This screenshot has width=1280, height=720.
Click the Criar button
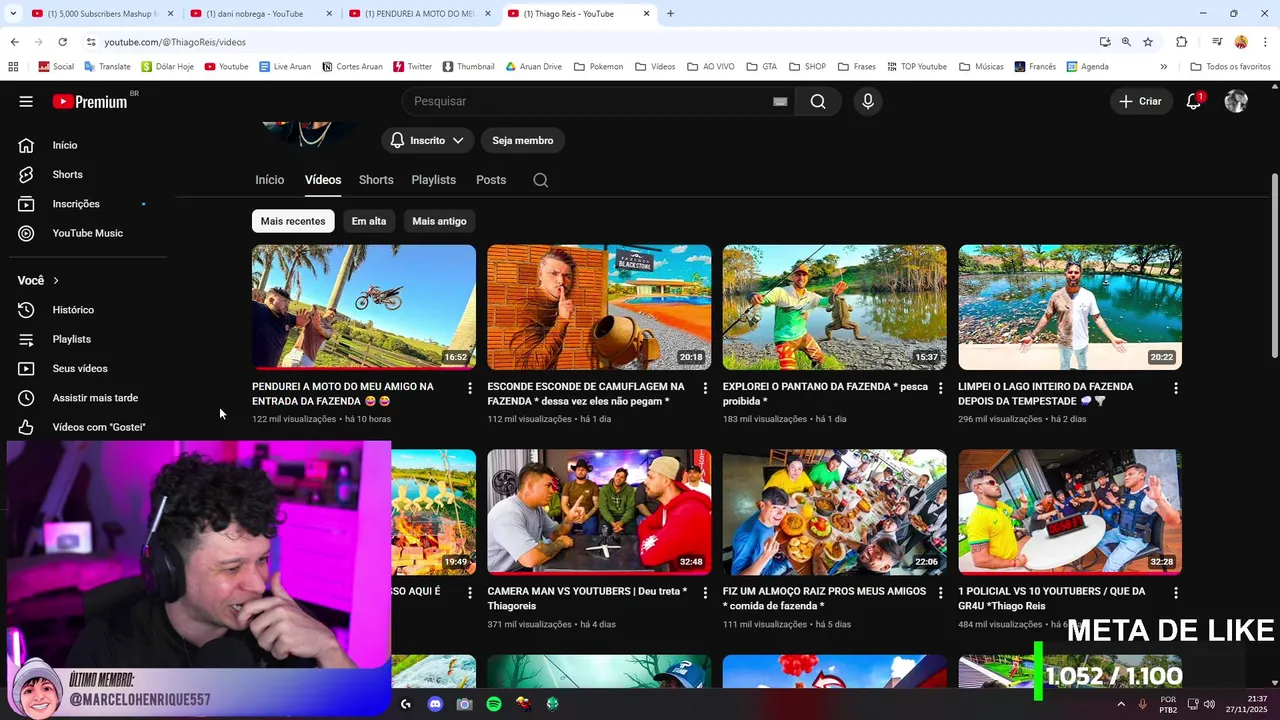[1141, 101]
